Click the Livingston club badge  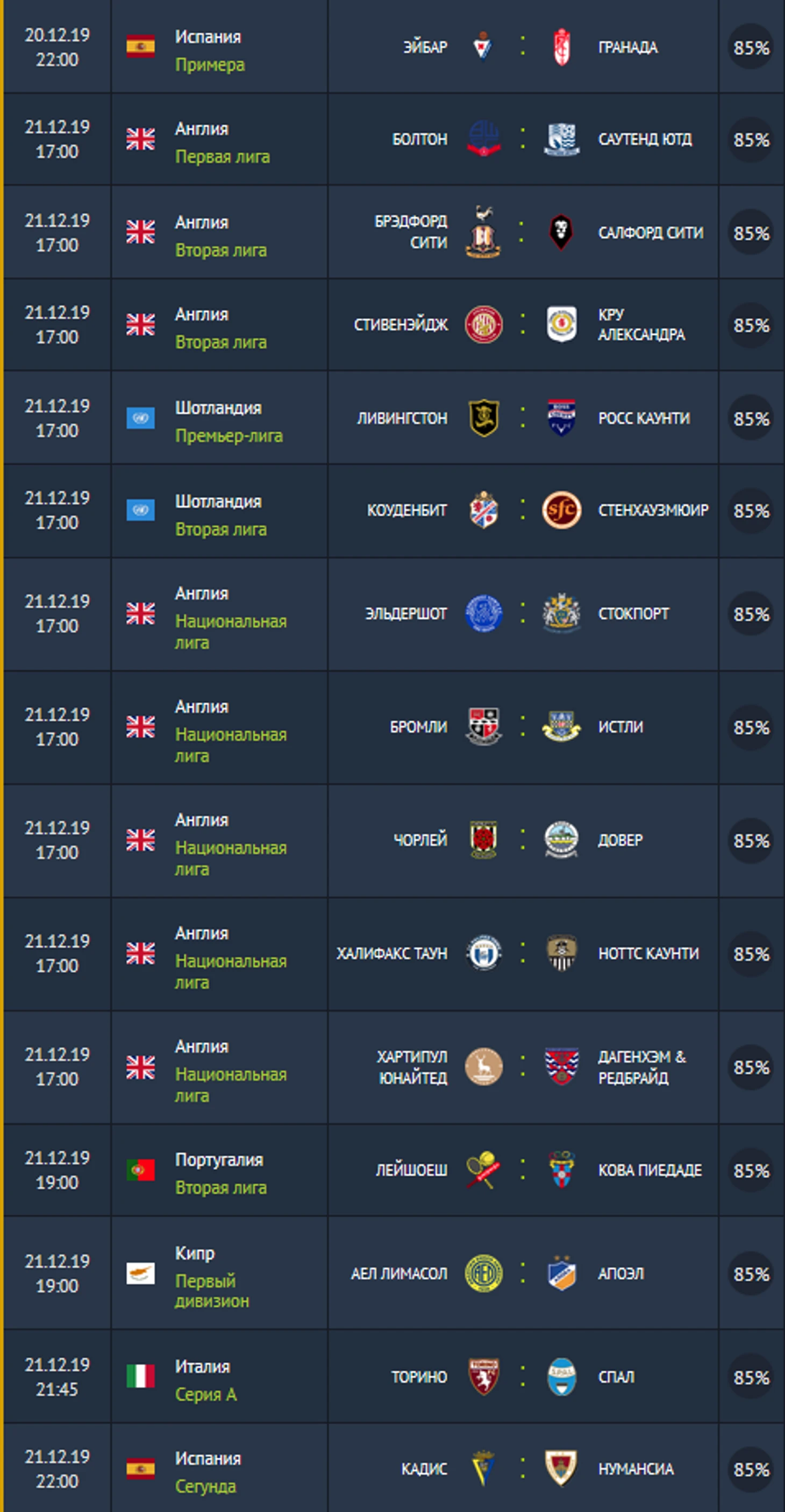click(483, 418)
